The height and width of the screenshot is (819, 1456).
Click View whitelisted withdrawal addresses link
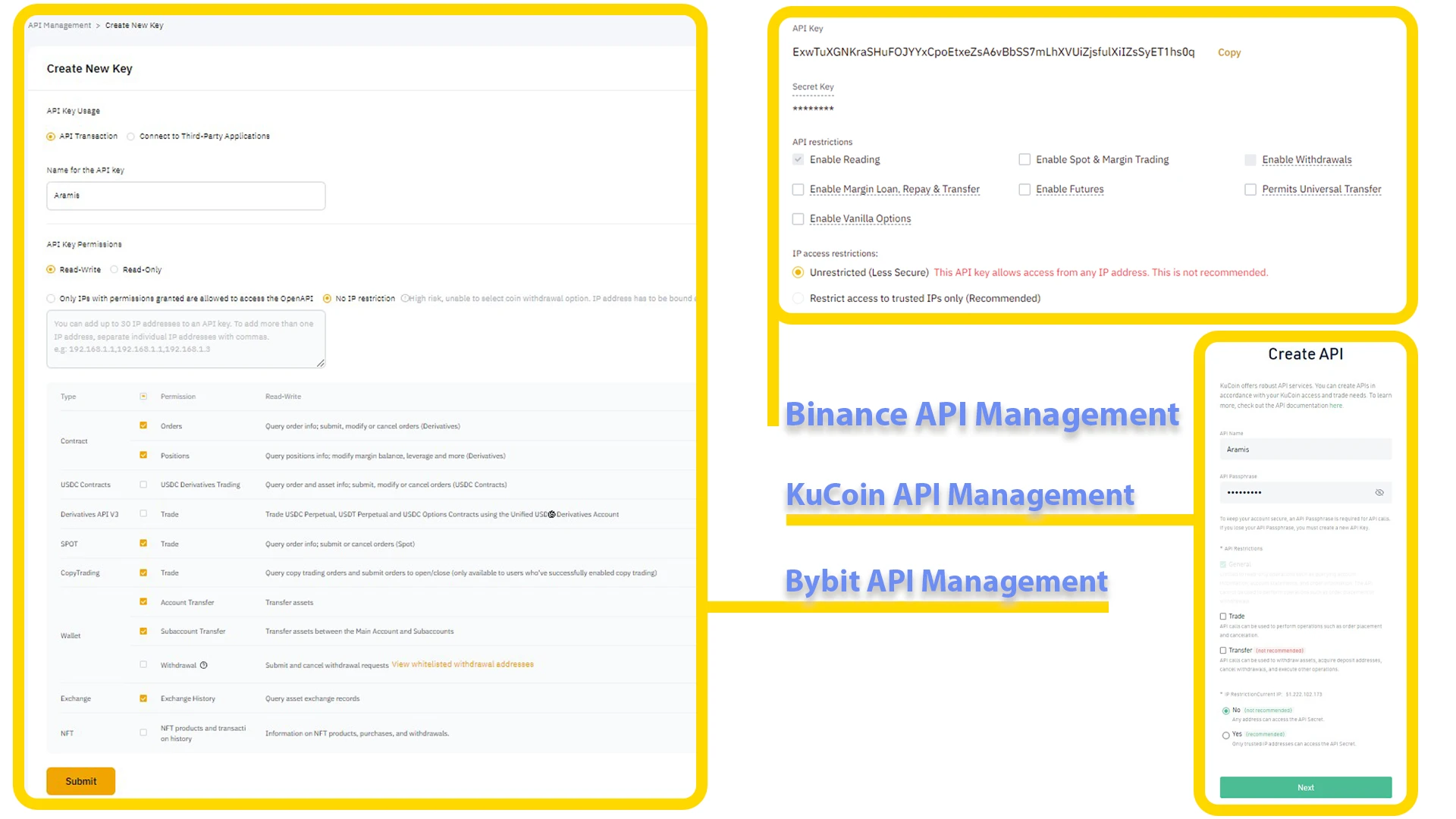tap(463, 664)
